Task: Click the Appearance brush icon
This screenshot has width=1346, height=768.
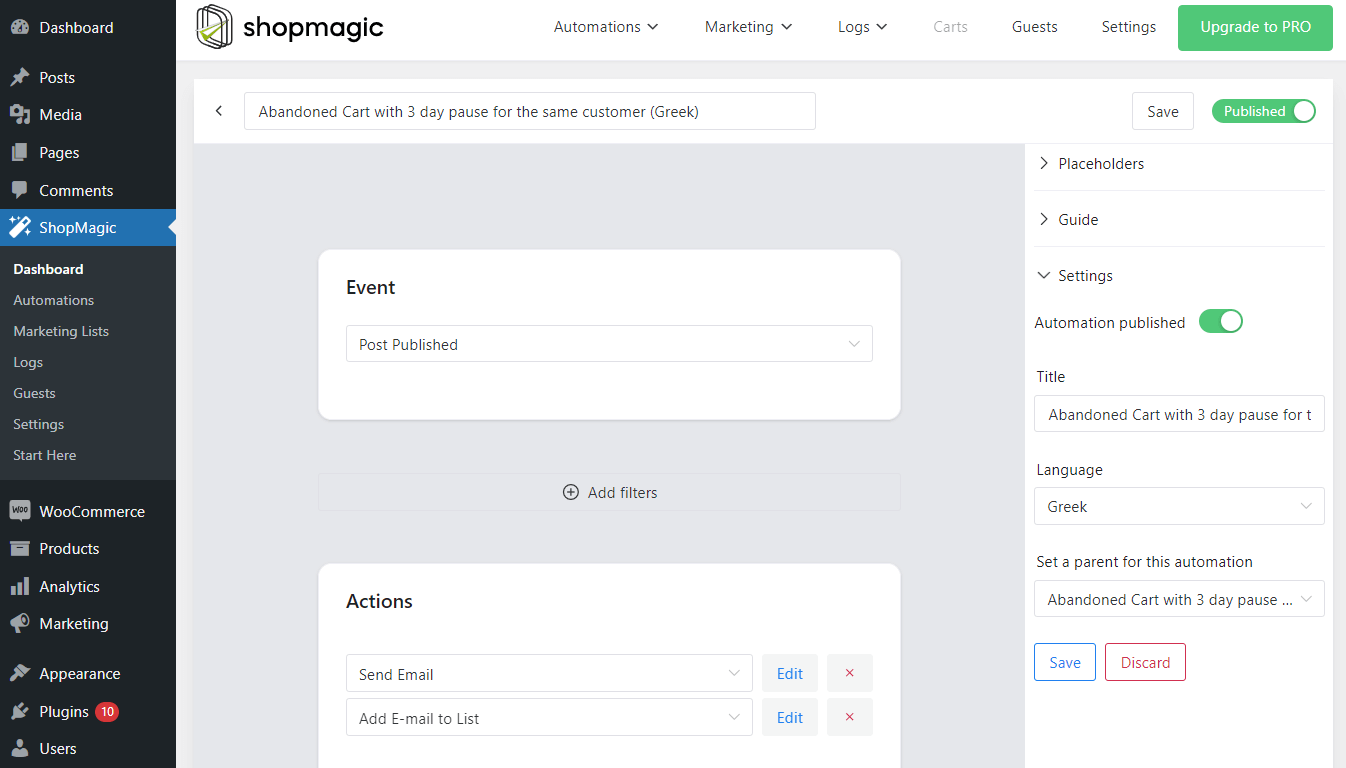Action: click(20, 674)
